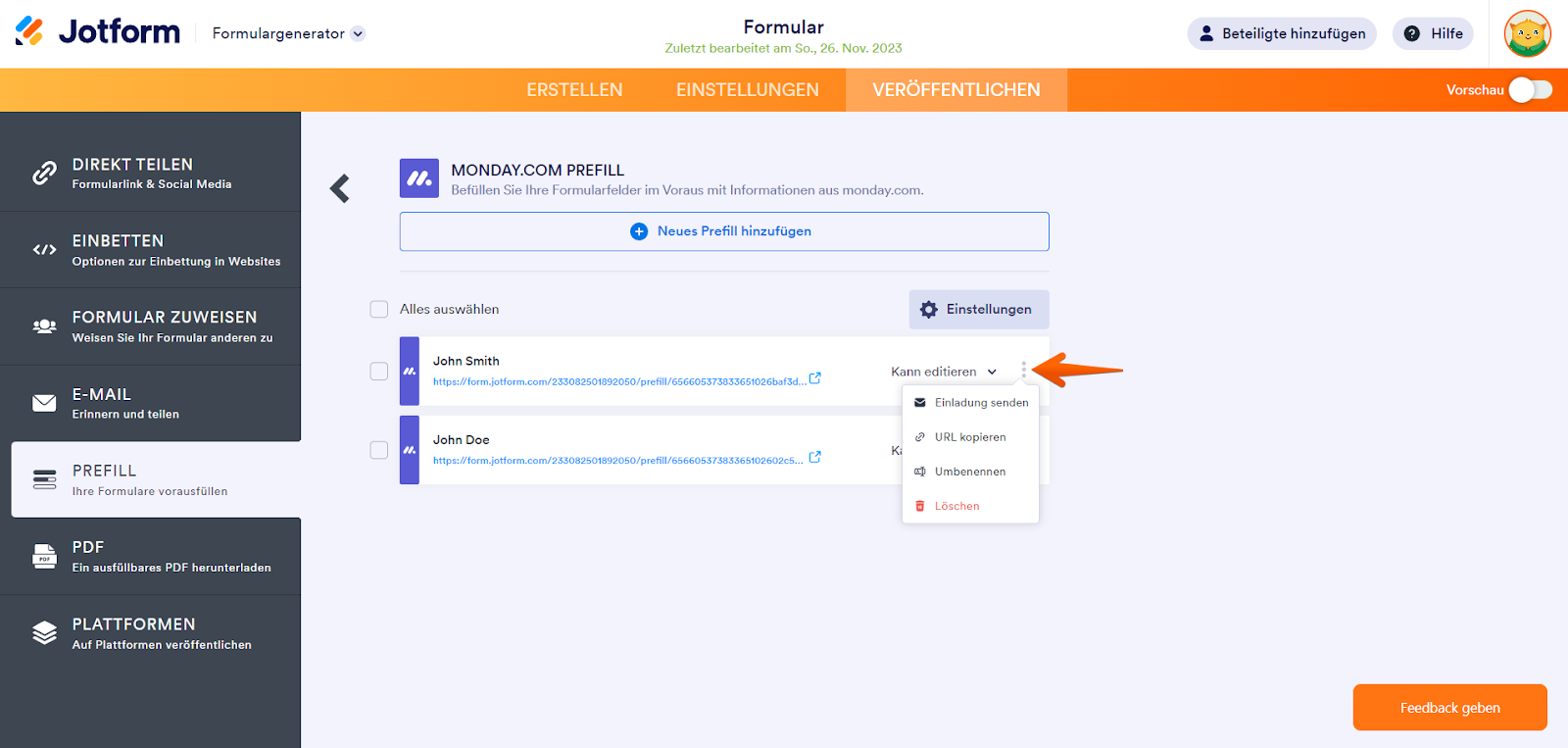Open John Doe prefill link external icon
The image size is (1568, 748).
pyautogui.click(x=814, y=457)
